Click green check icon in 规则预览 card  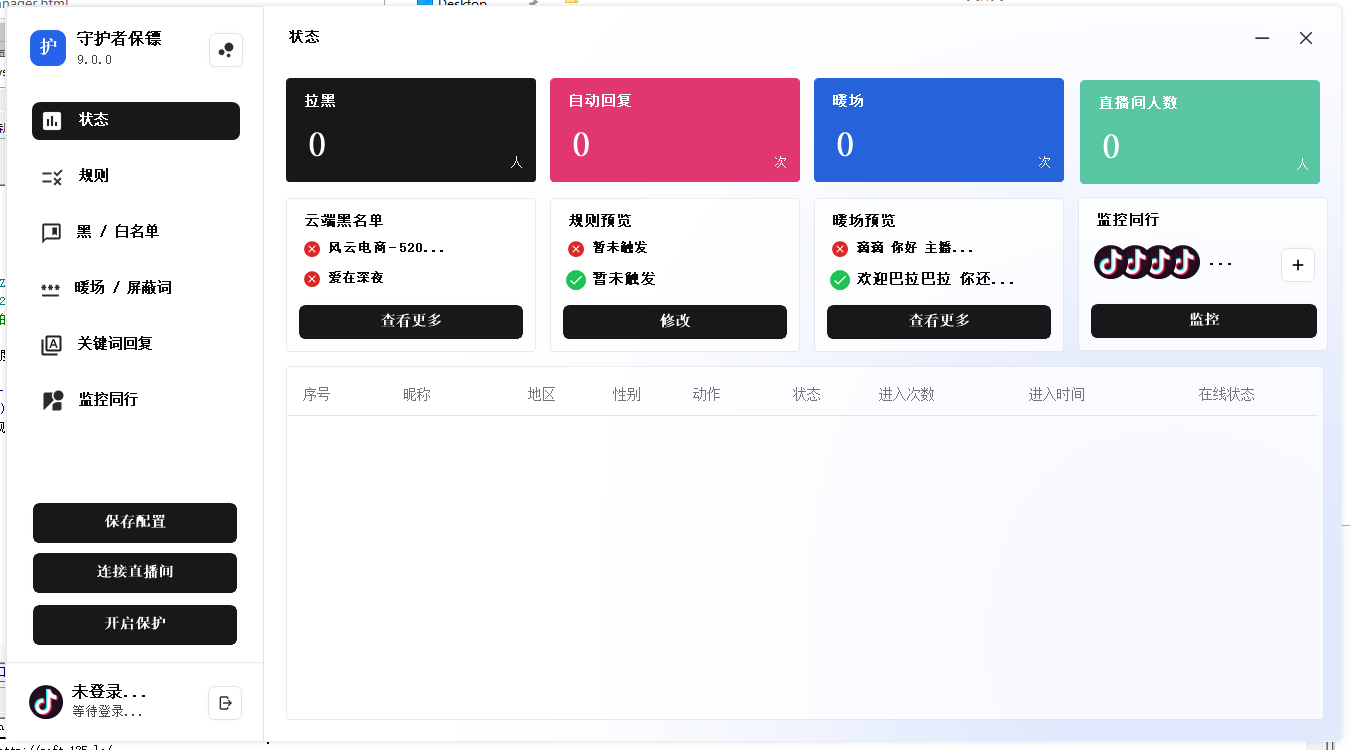[576, 280]
